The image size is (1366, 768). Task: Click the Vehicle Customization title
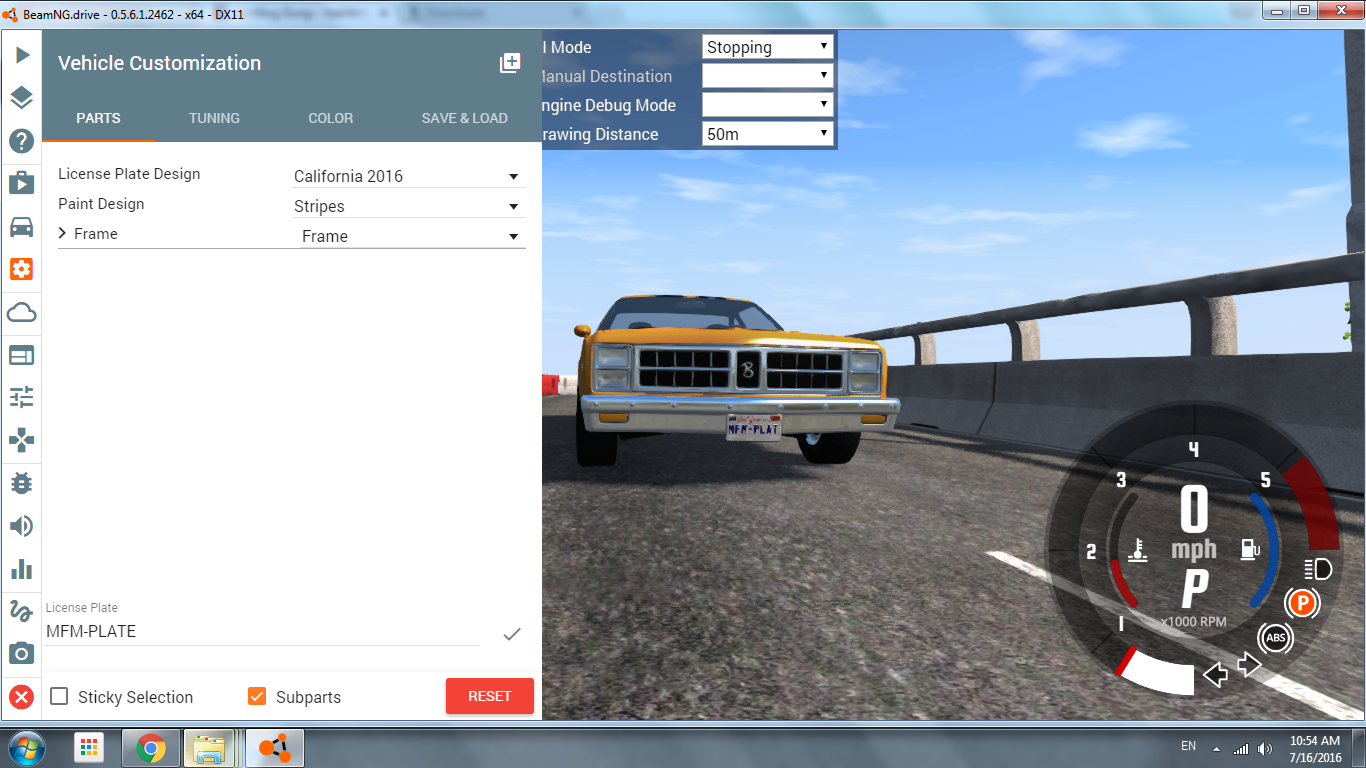tap(159, 63)
